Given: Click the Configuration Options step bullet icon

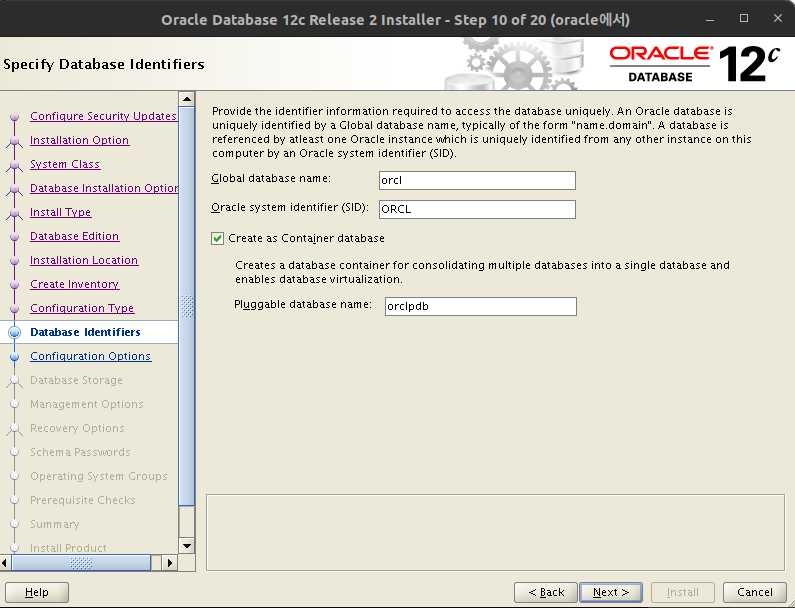Looking at the screenshot, I should [x=15, y=356].
